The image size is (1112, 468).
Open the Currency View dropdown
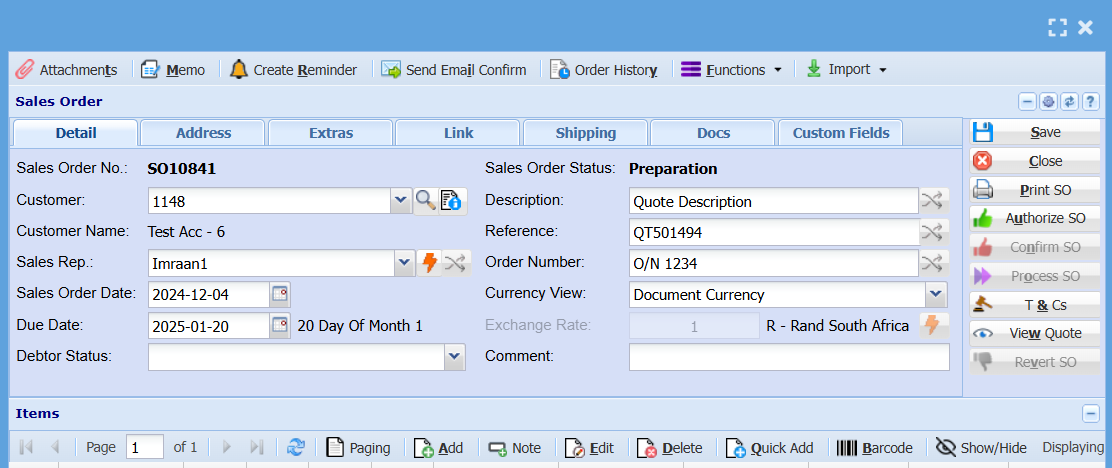point(935,294)
